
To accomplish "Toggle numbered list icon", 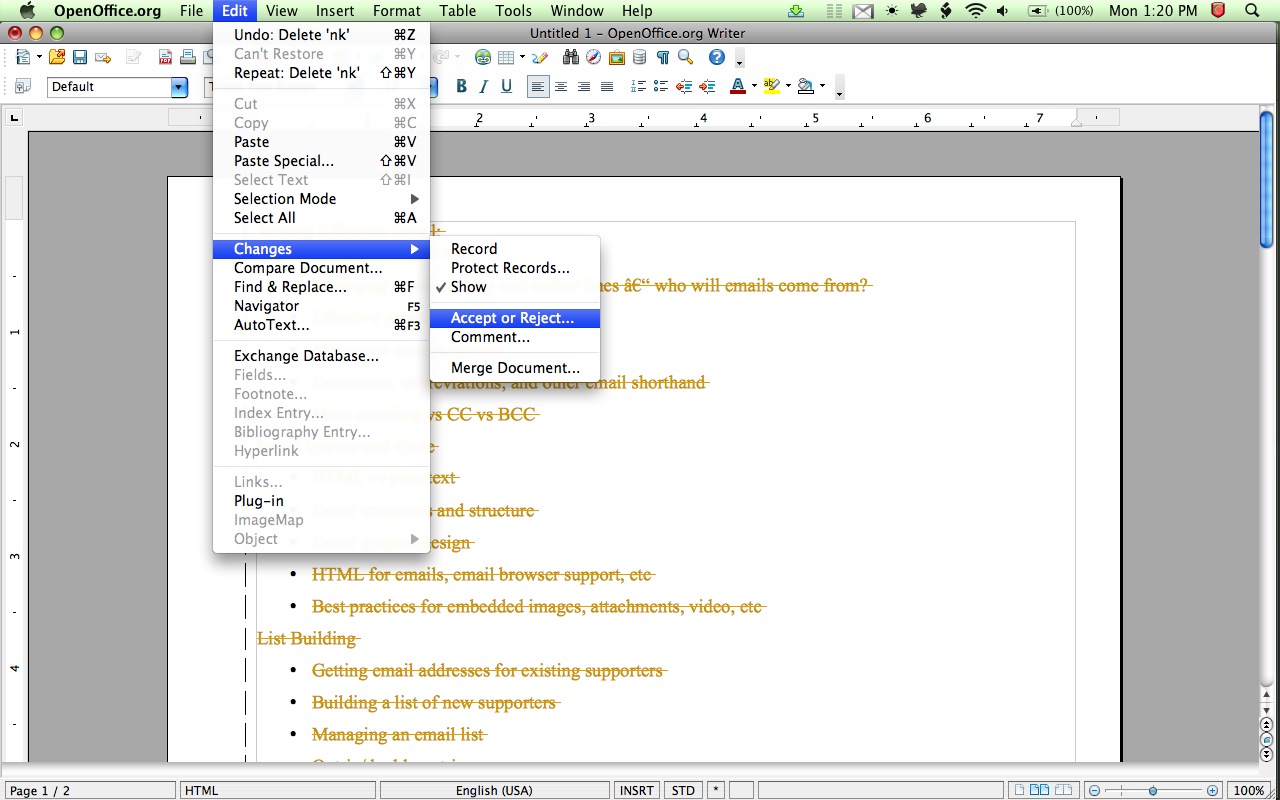I will coord(638,87).
